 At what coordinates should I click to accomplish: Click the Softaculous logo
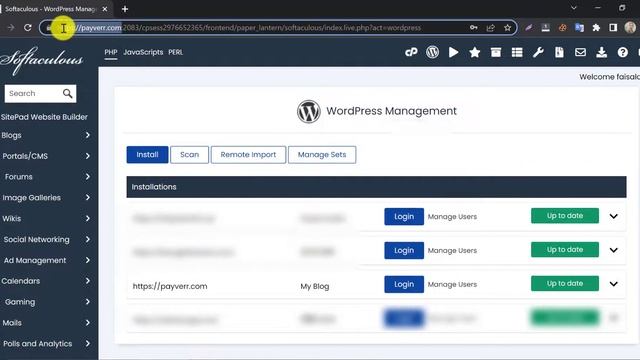tap(42, 60)
